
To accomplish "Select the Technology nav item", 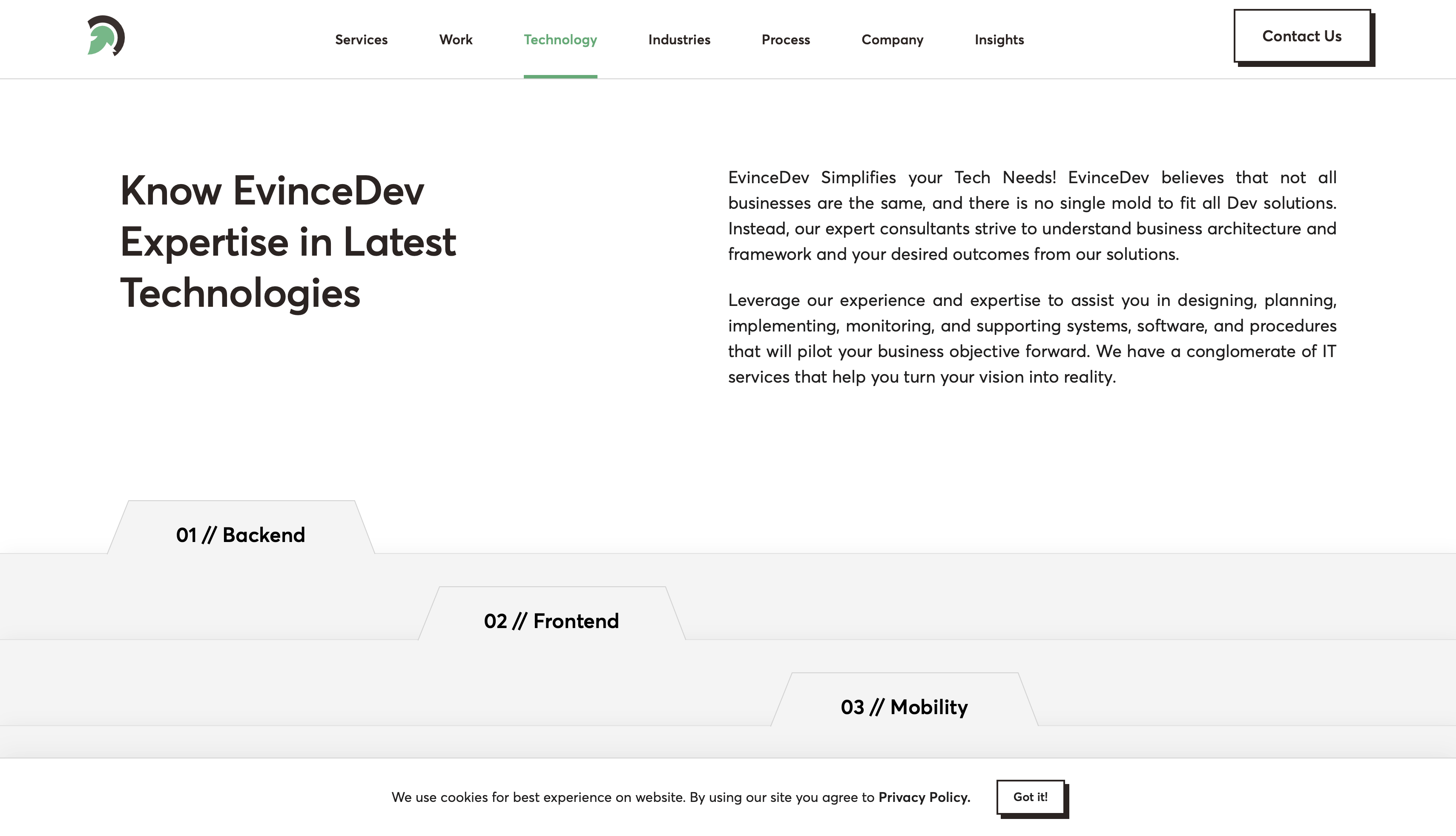I will 560,40.
